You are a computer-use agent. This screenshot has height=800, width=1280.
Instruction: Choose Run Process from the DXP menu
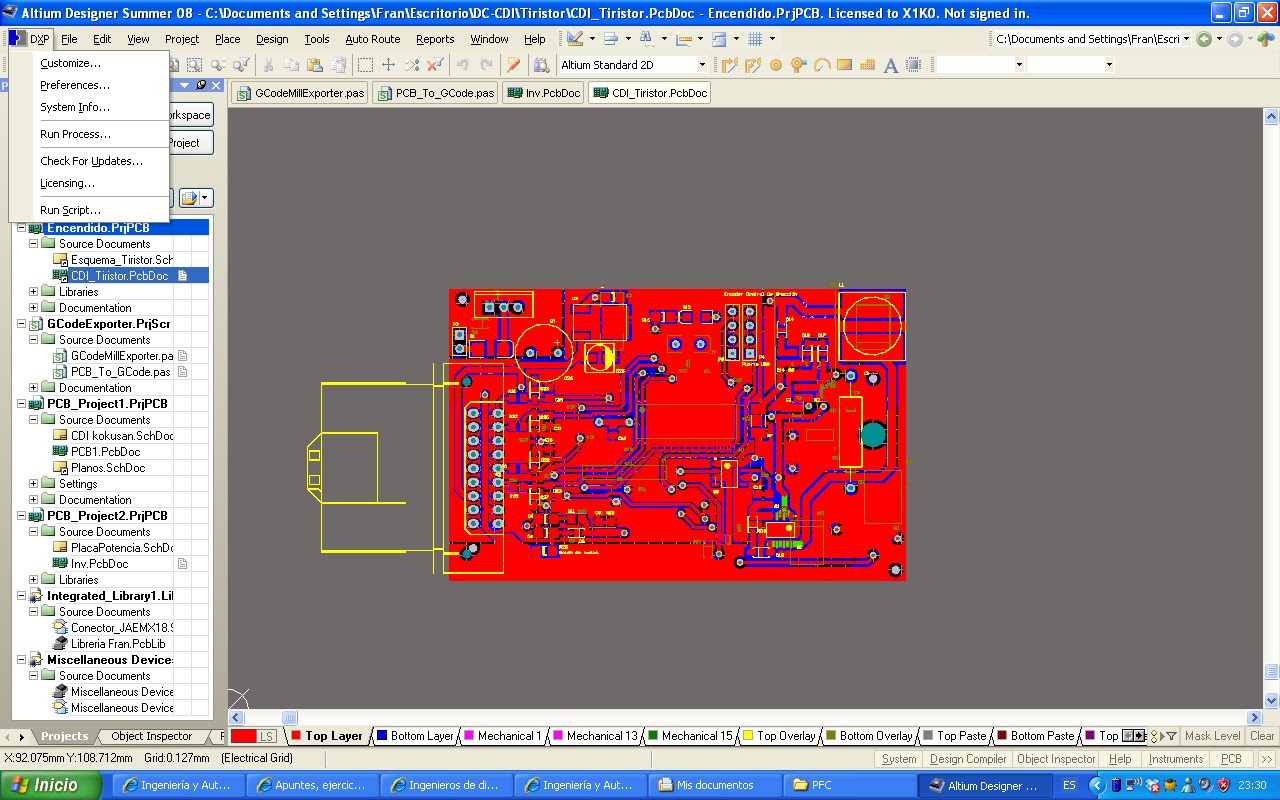coord(75,133)
